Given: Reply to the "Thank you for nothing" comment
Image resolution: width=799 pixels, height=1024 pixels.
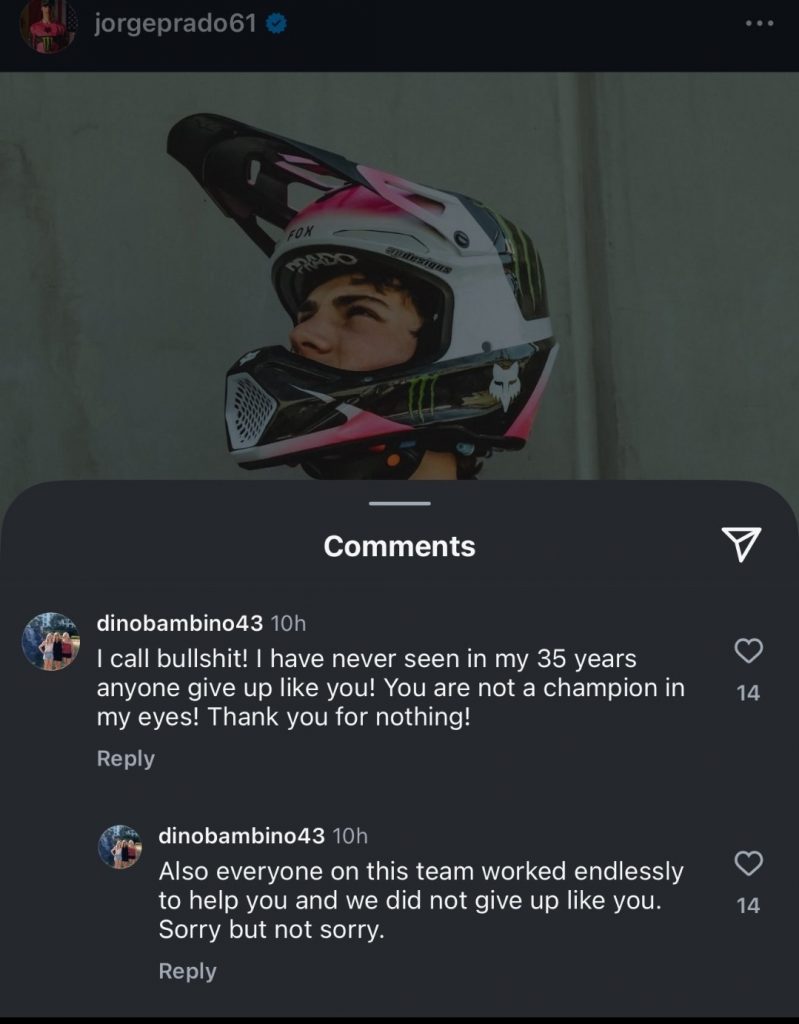Looking at the screenshot, I should click(126, 759).
